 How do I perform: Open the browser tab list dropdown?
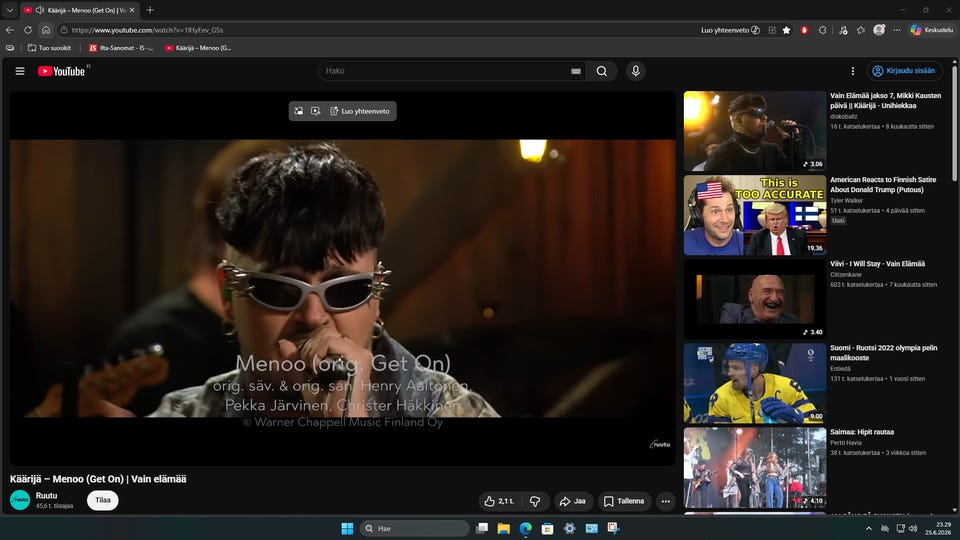(9, 10)
